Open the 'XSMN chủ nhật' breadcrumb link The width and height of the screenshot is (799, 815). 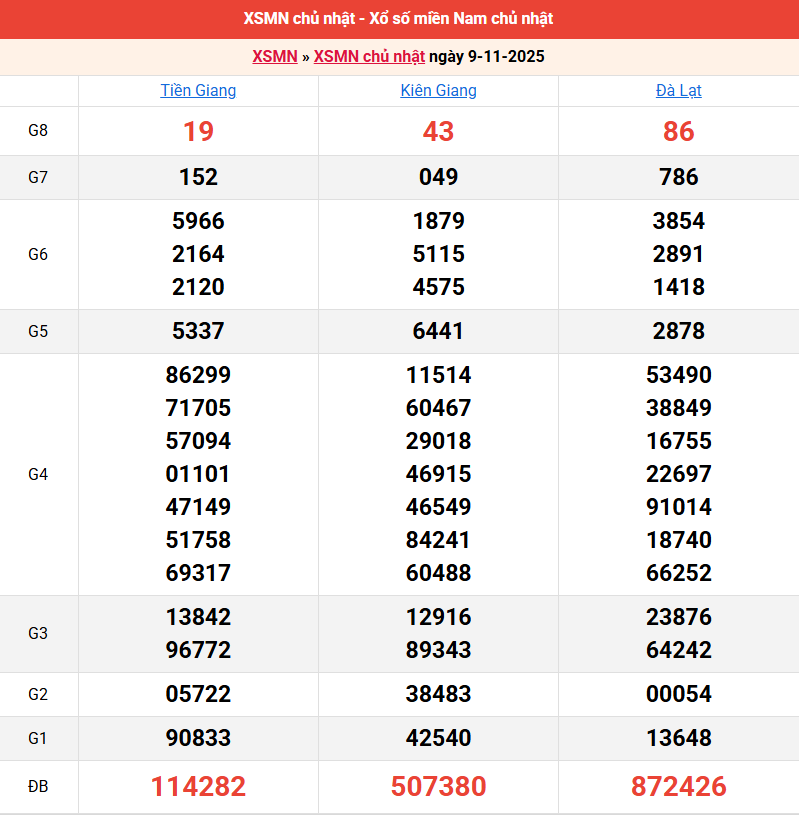(x=369, y=56)
